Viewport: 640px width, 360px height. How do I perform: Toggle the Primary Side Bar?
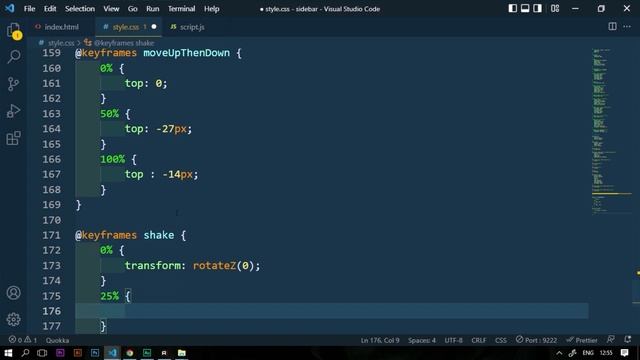513,9
